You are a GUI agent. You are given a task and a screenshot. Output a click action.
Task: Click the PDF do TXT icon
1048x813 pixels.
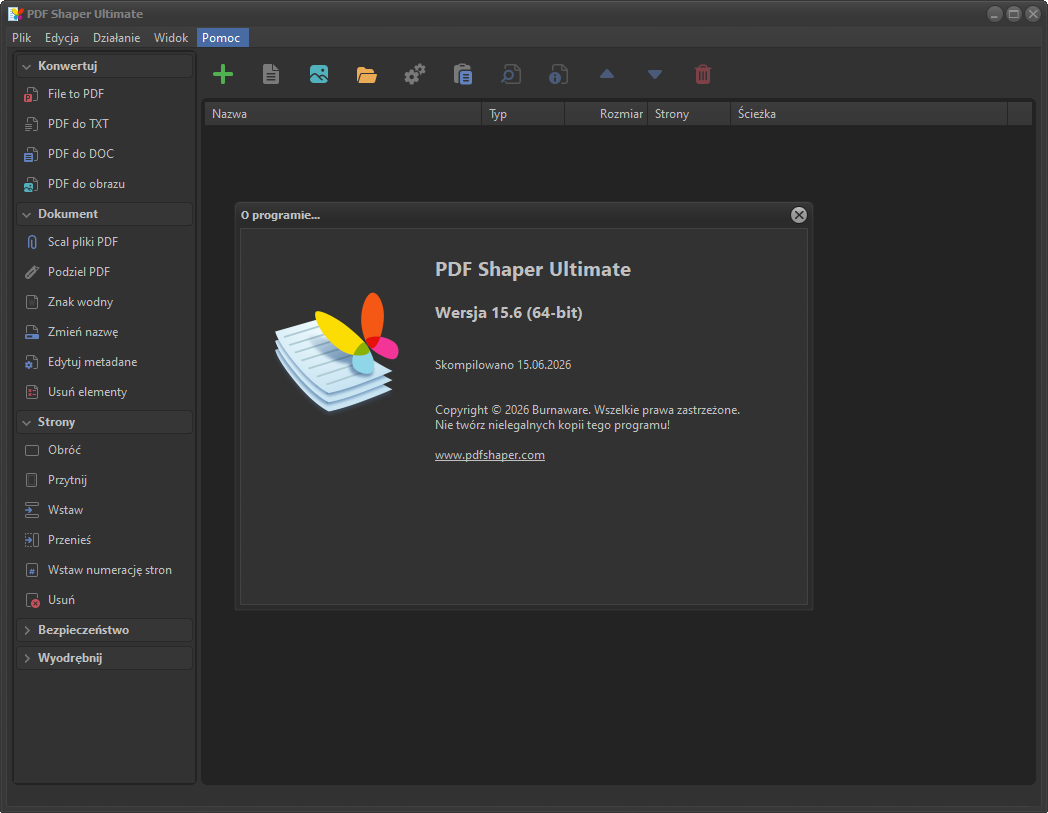[31, 124]
